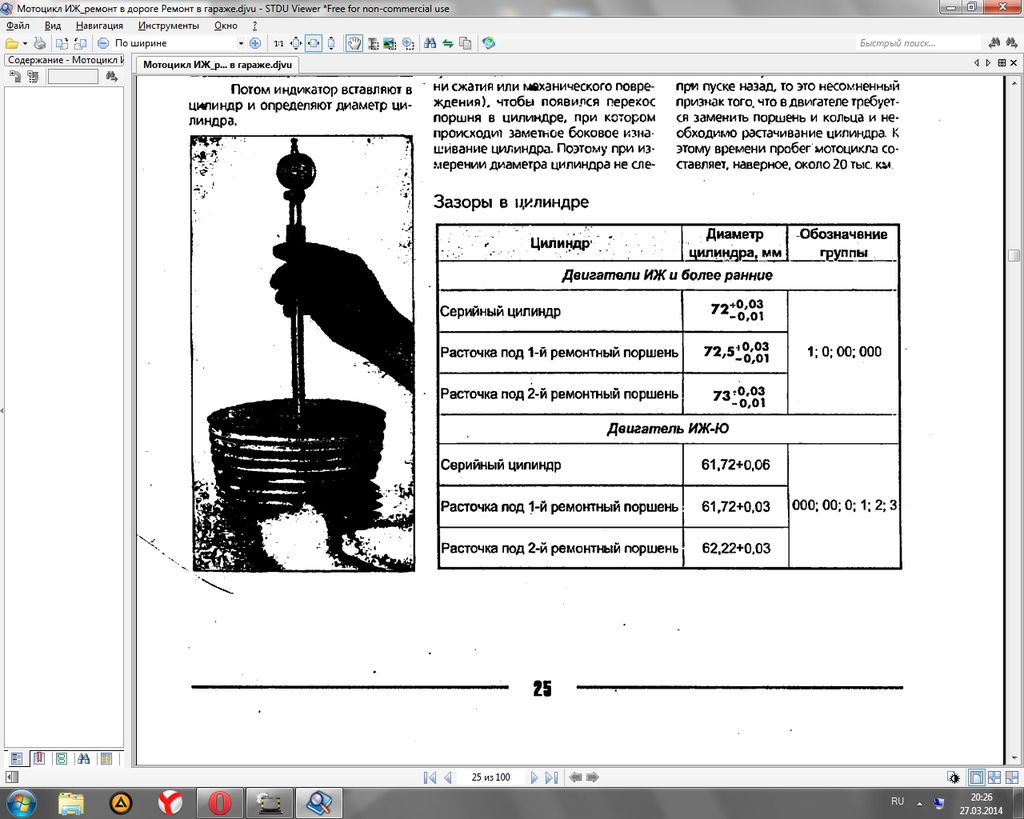Select the 'Мотоцикл ИЖ_р... в гараже.djvu' tab

pyautogui.click(x=218, y=64)
